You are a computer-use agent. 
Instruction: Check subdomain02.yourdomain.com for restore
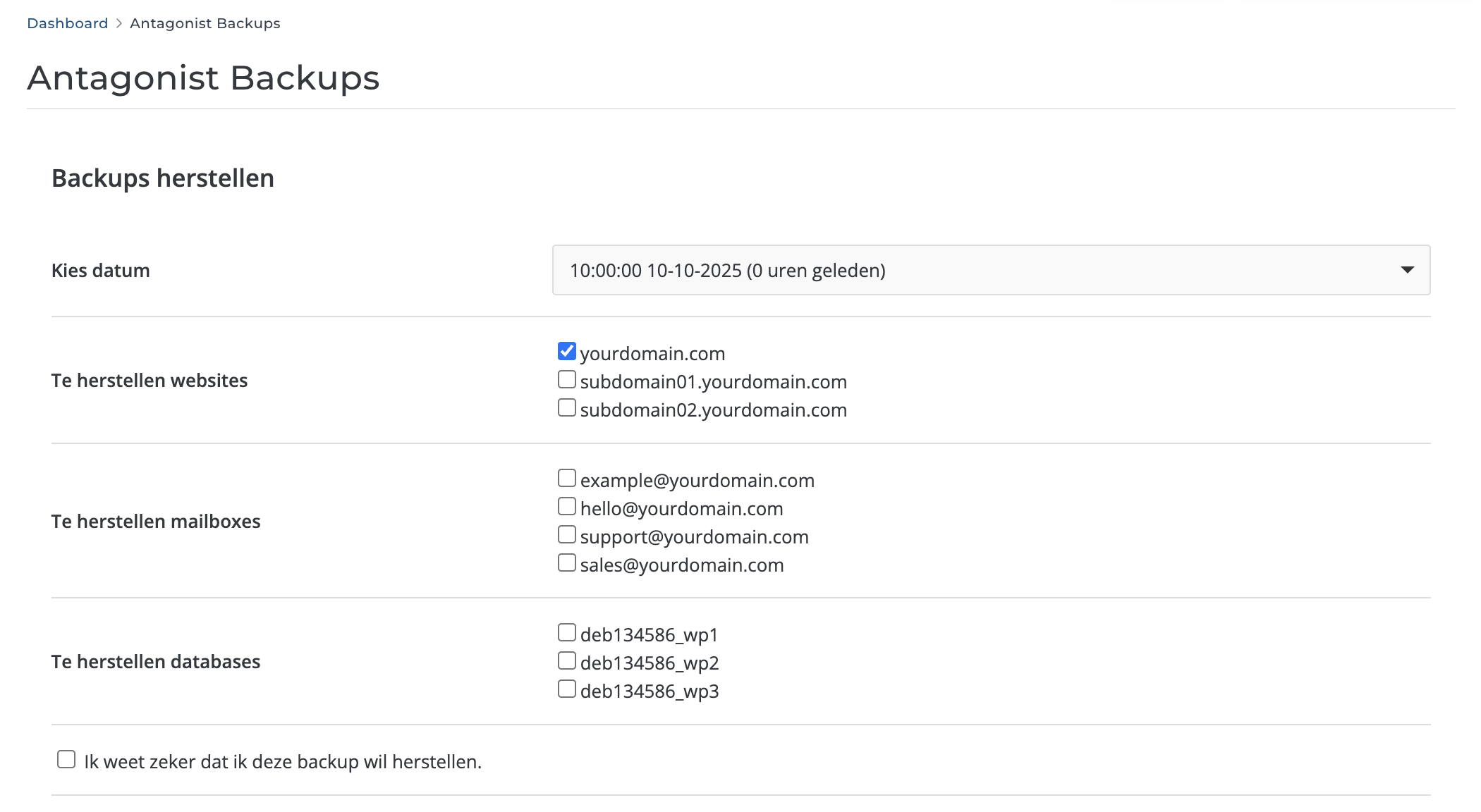566,407
